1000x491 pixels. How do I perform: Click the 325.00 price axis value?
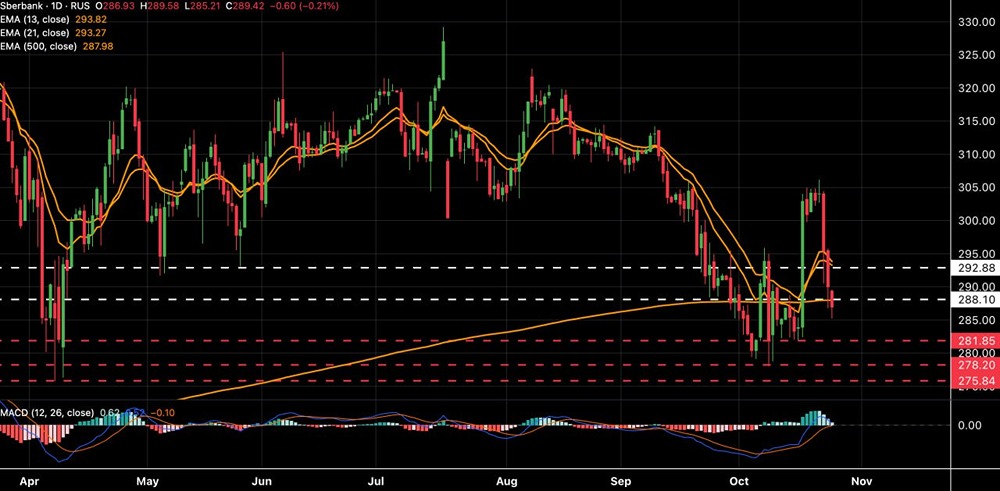click(976, 55)
